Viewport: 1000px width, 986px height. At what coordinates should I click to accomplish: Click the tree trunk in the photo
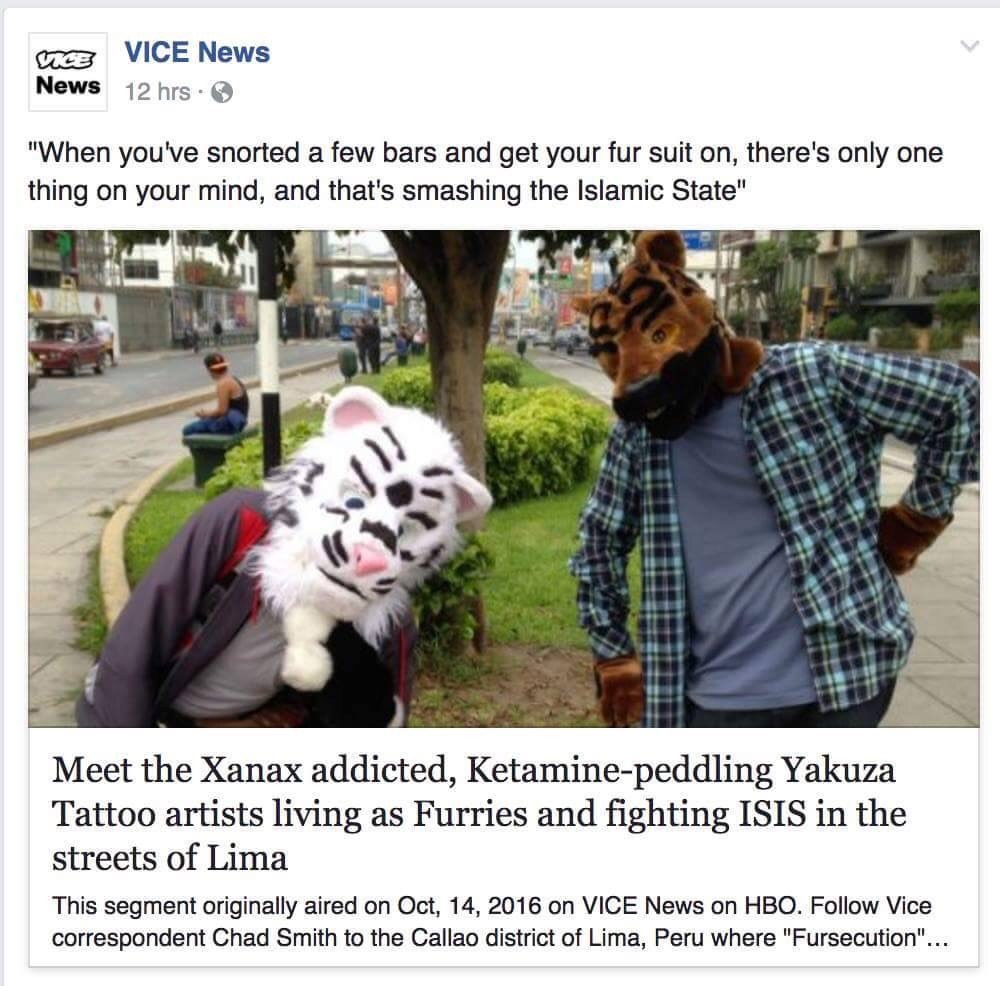coord(459,357)
